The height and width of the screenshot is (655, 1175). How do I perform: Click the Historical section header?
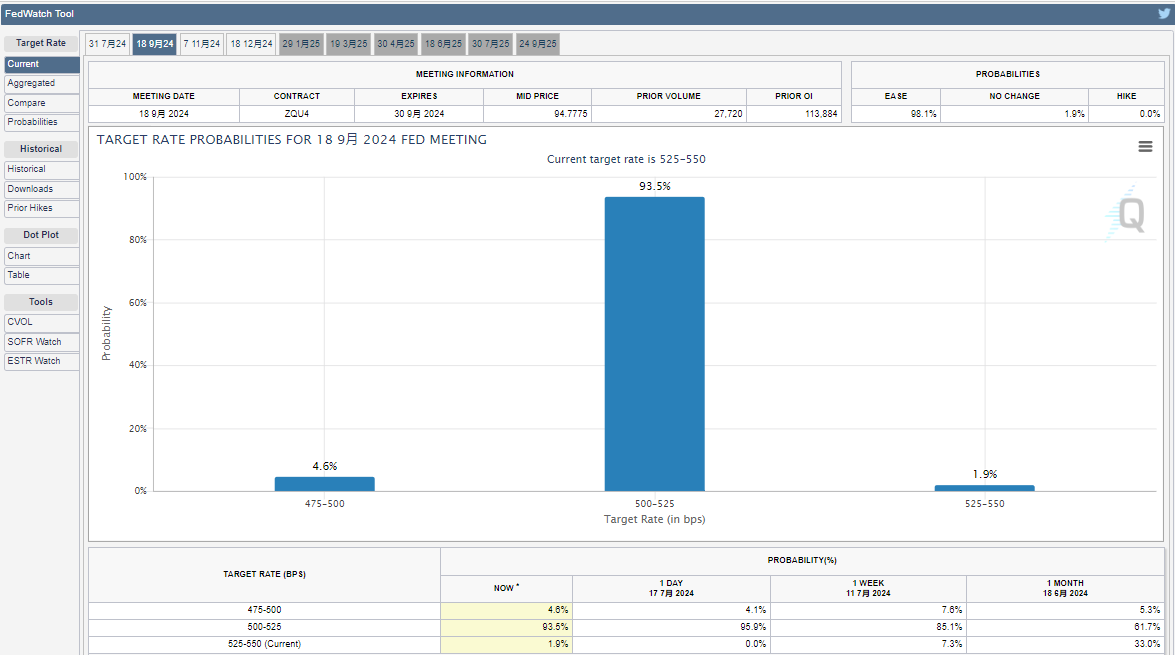[x=41, y=149]
